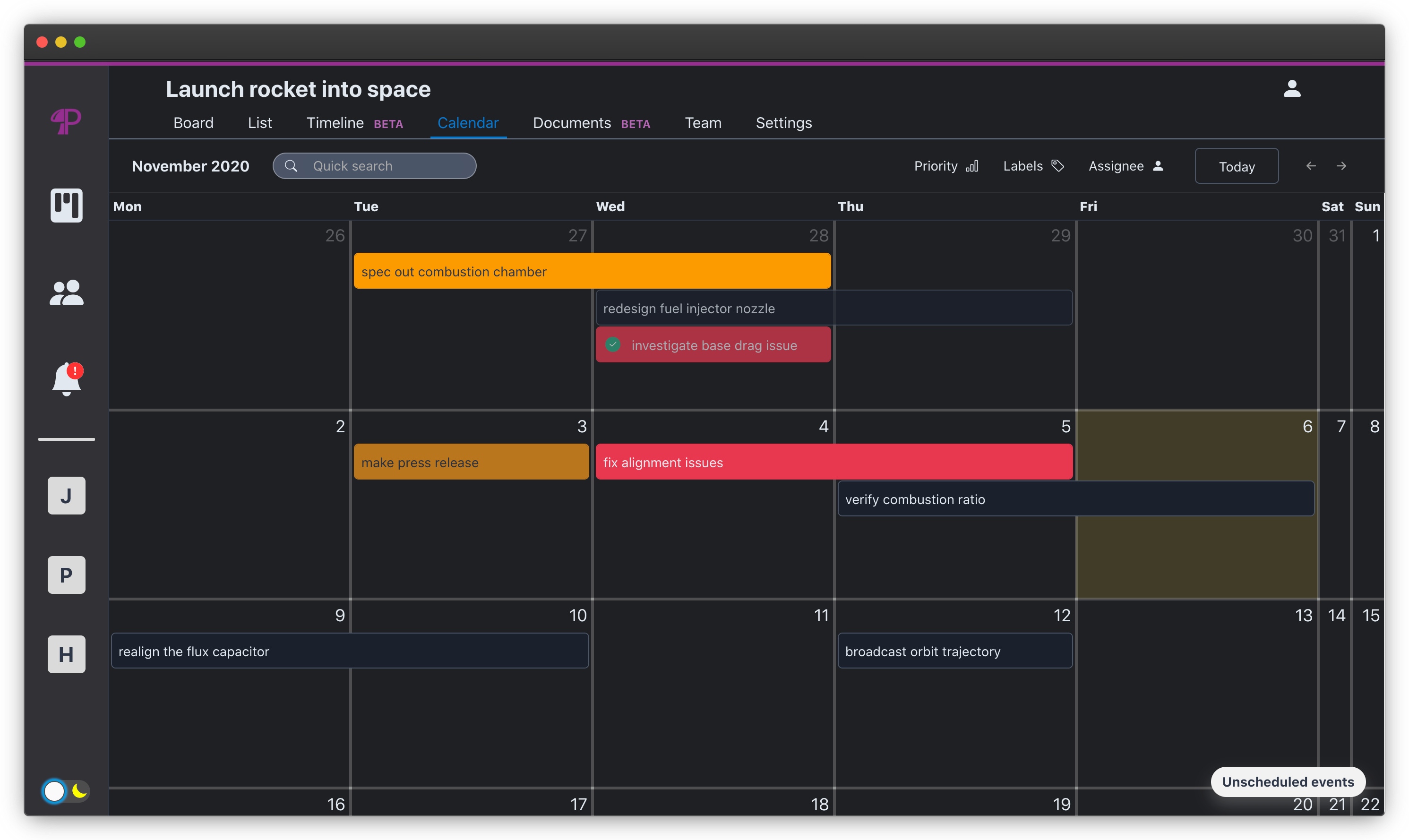Toggle completion check on investigate base drag issue
Viewport: 1409px width, 840px height.
tap(613, 344)
